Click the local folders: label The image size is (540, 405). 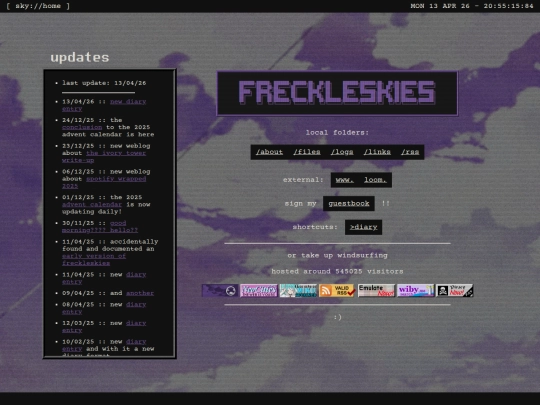coord(337,133)
